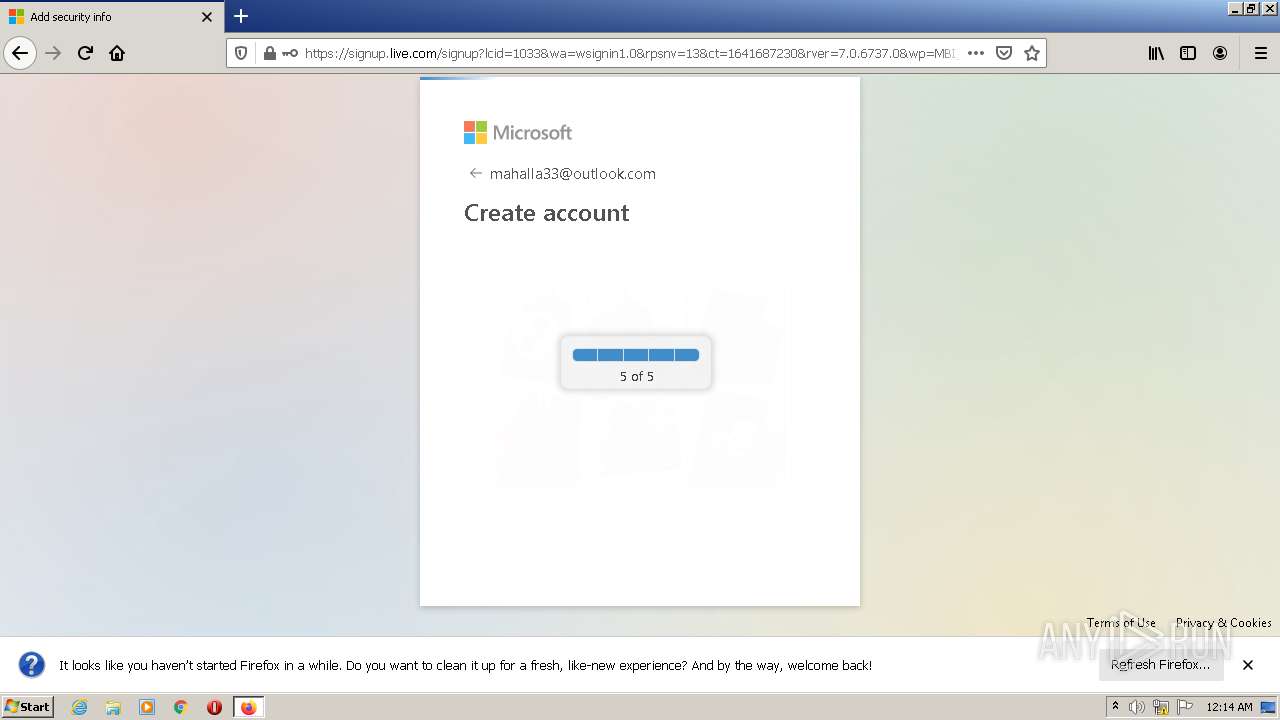Open network tray icon
The image size is (1280, 720).
pos(1161,707)
